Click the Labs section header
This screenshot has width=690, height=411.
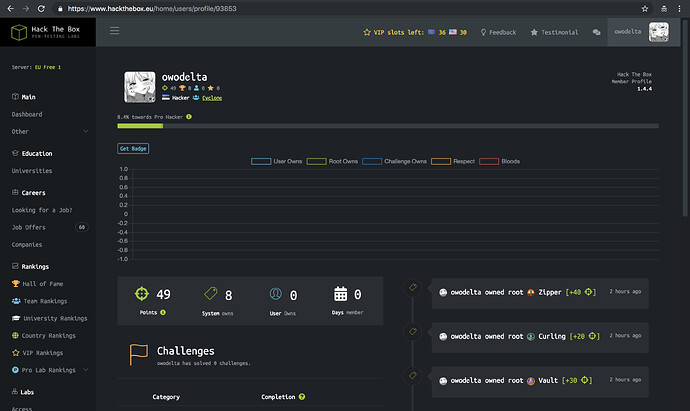[27, 392]
